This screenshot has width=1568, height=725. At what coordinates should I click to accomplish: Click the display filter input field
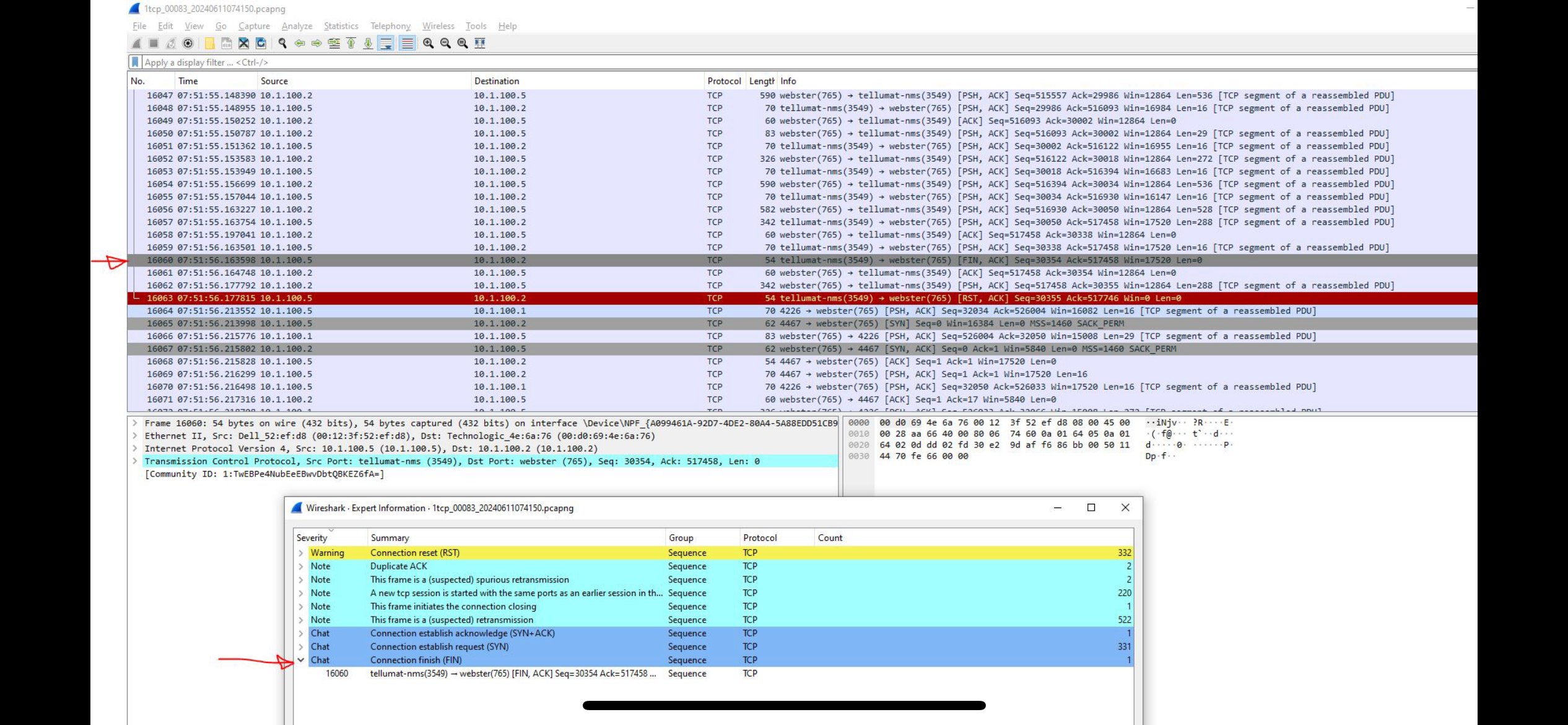pos(805,62)
